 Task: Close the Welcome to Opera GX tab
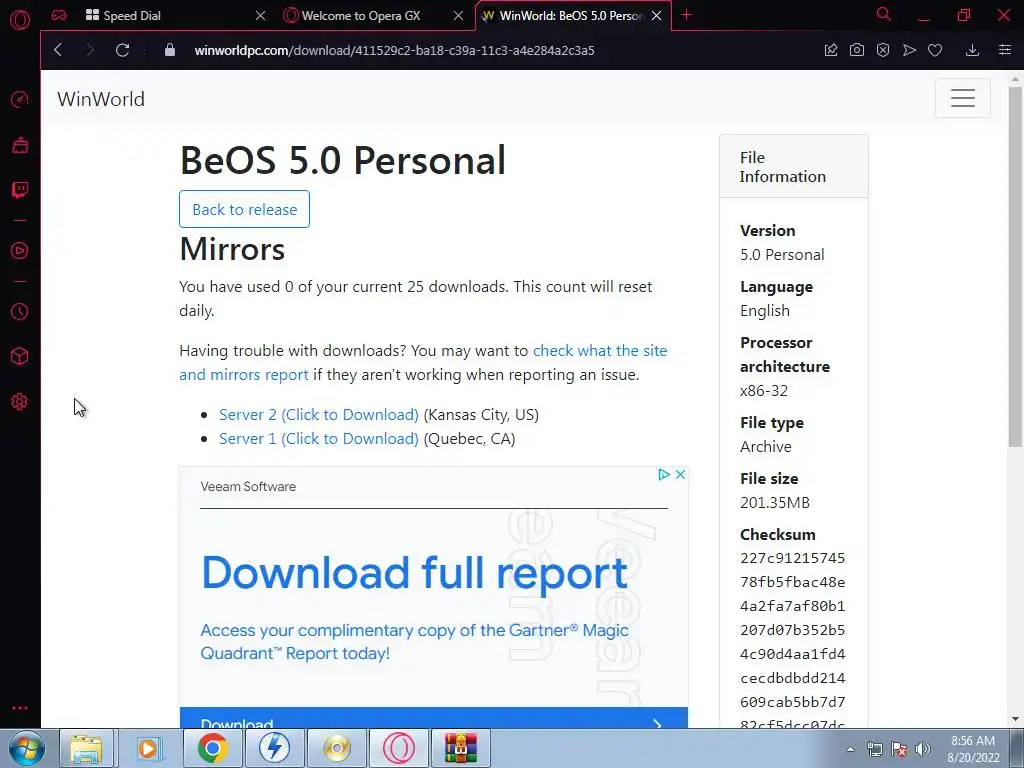point(458,15)
